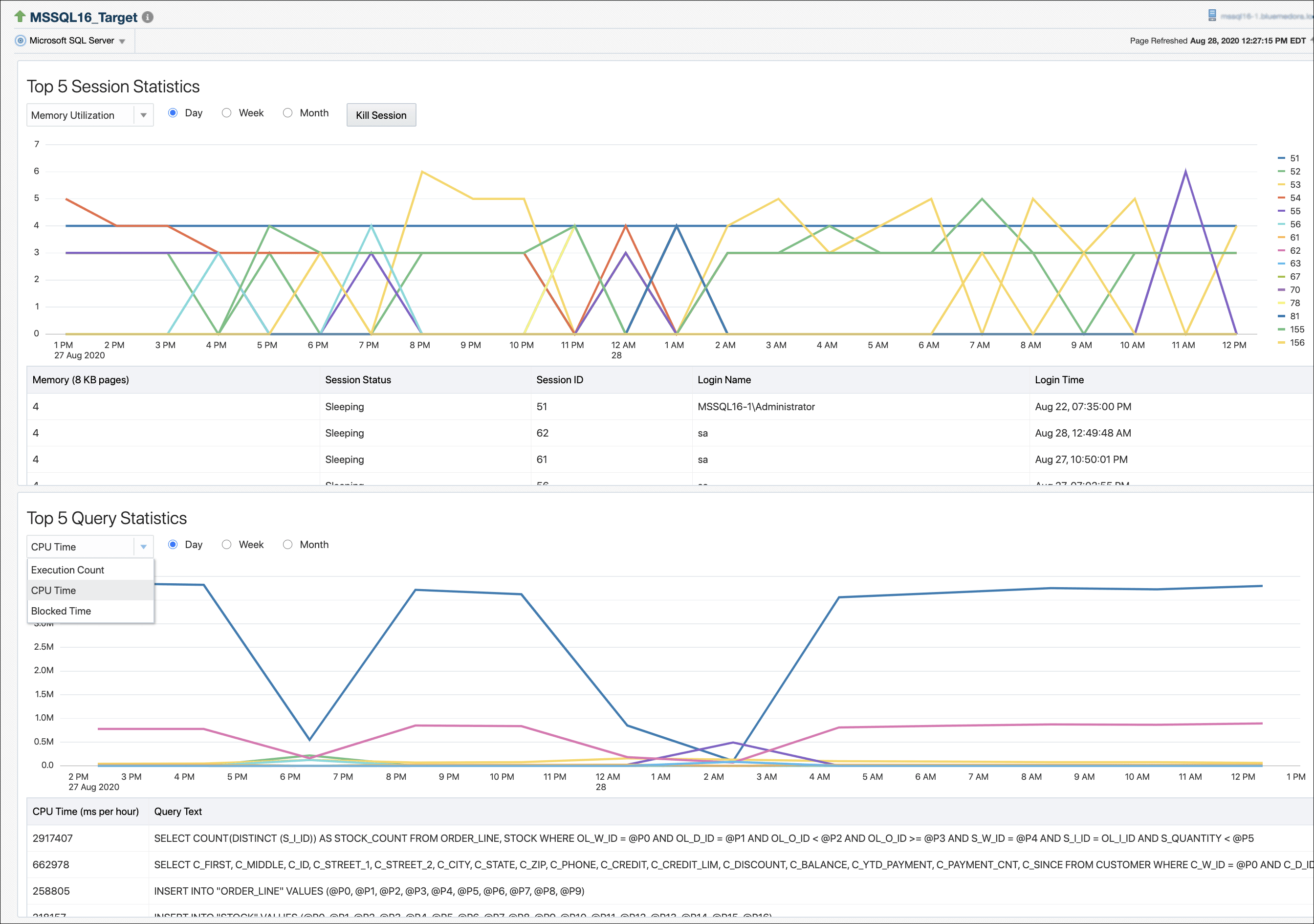Click the yellow color swatch for series 53
The image size is (1314, 924).
coord(1281,184)
